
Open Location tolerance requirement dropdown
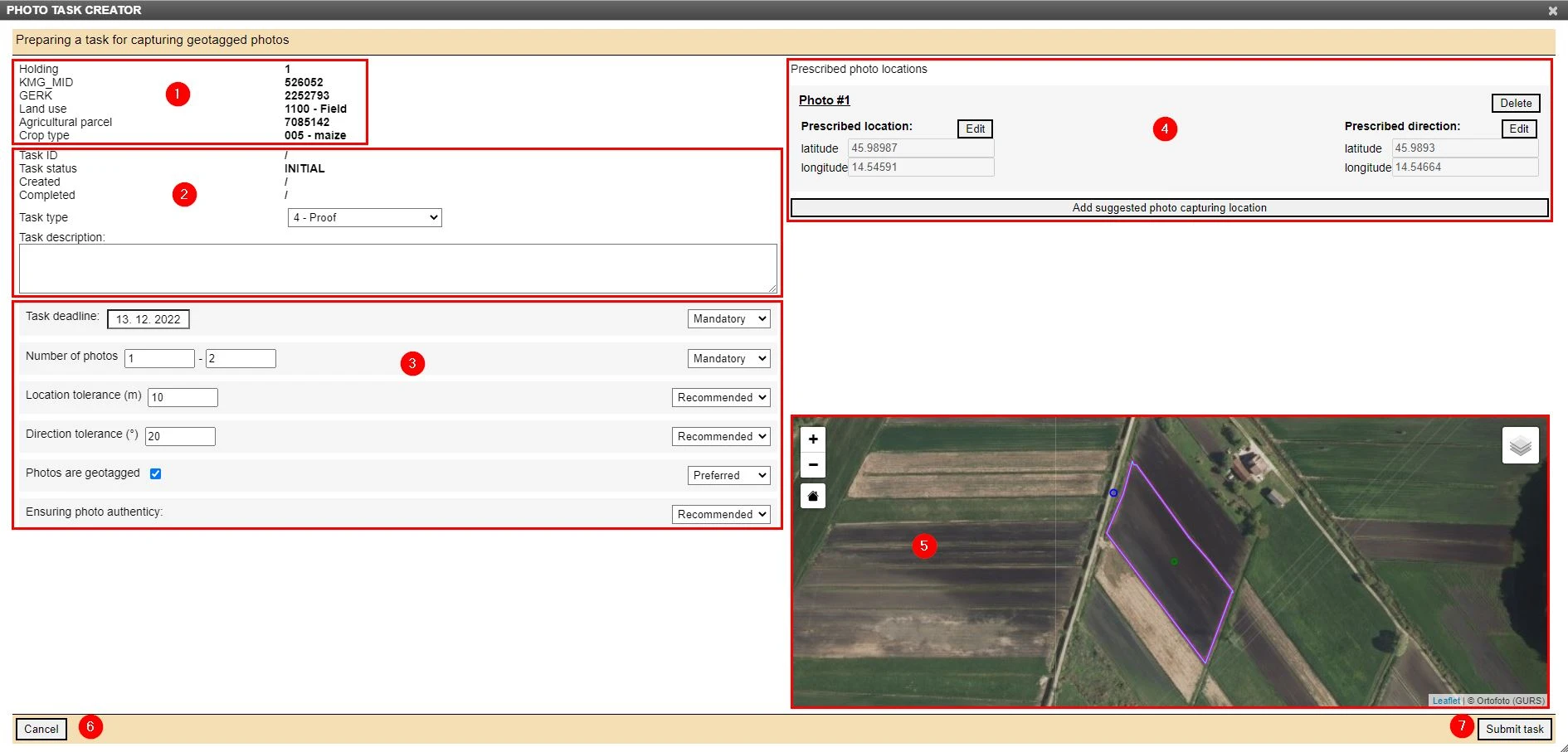tap(720, 398)
